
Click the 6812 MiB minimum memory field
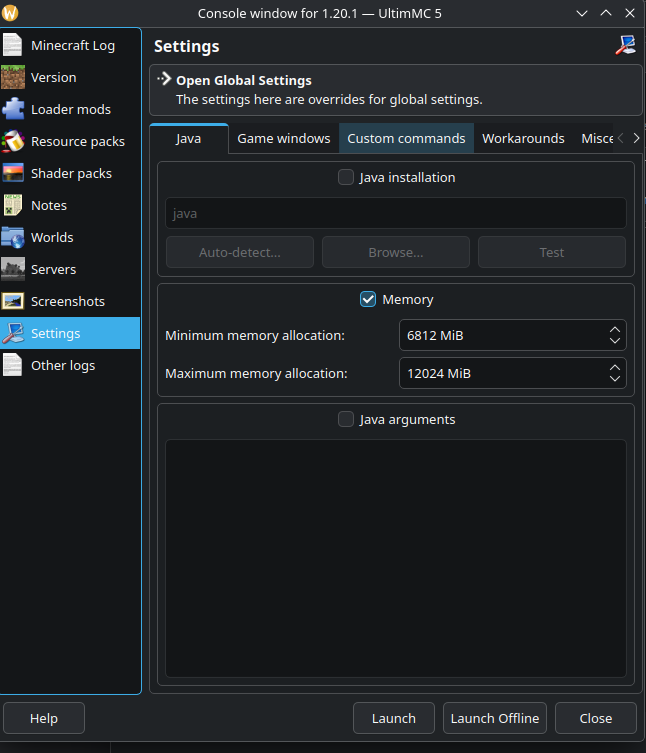click(512, 335)
